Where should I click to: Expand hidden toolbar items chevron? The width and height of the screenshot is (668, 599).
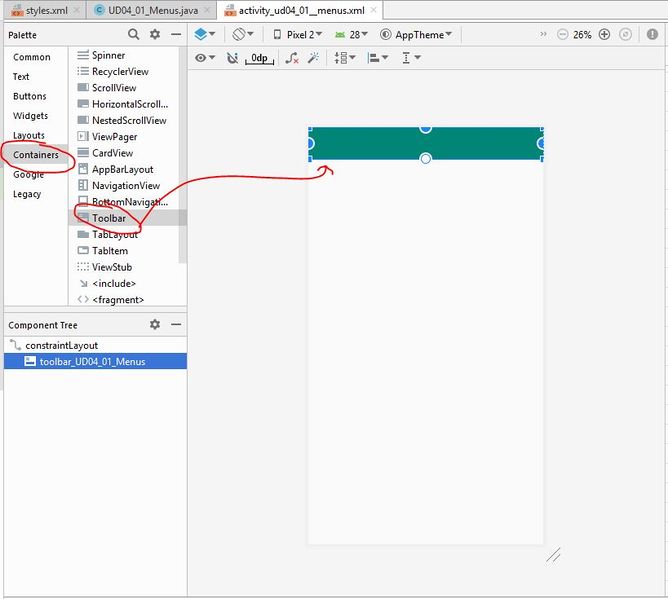click(x=543, y=34)
